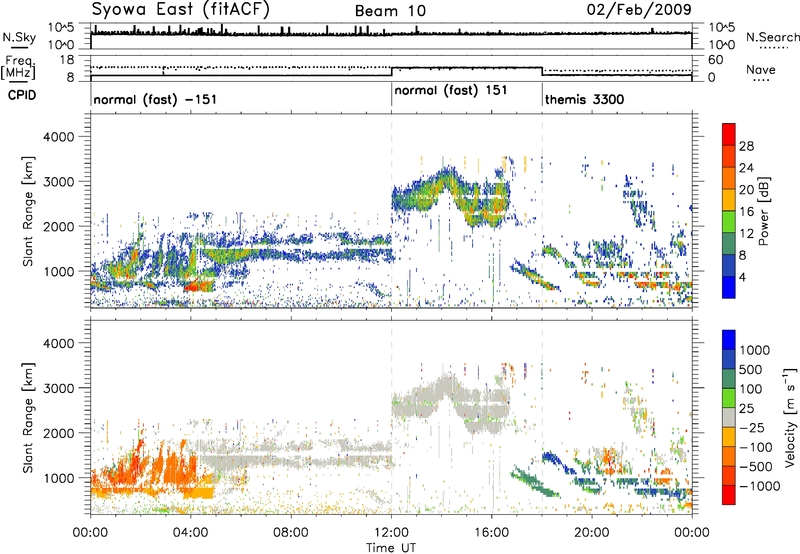This screenshot has width=800, height=554.
Task: Click the "12:00" time tick label
Action: [x=391, y=533]
